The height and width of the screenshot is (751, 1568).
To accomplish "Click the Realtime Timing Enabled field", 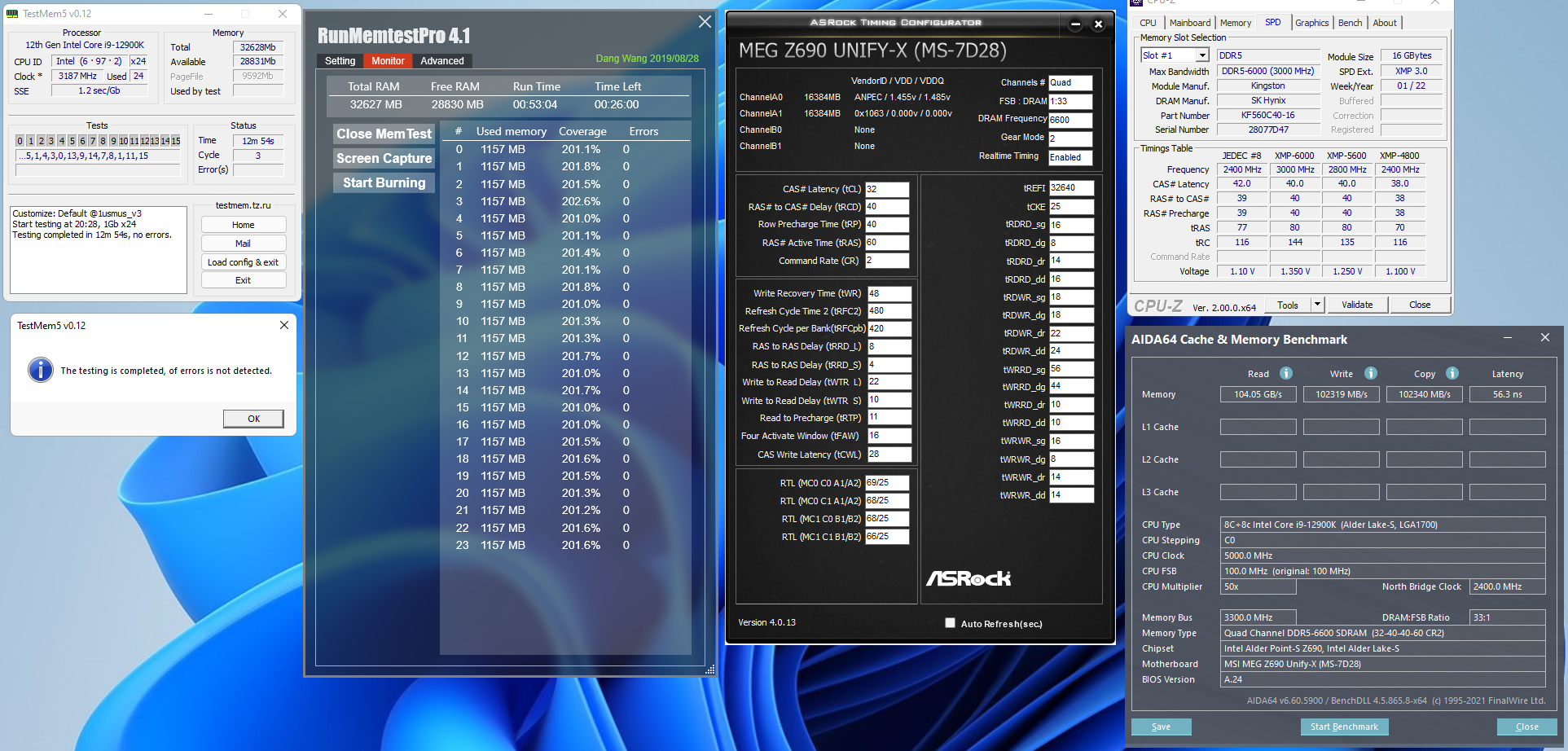I will (x=1070, y=158).
